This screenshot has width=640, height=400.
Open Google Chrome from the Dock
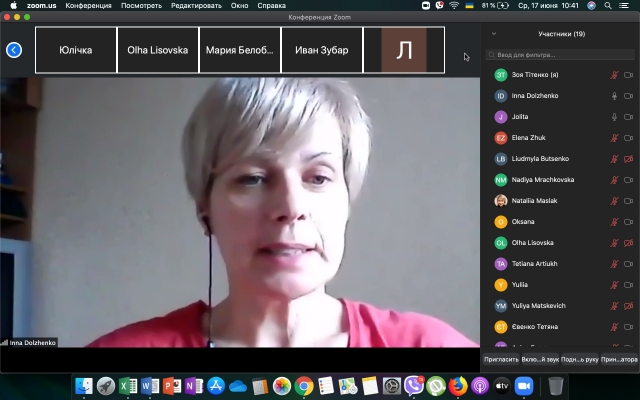point(304,386)
